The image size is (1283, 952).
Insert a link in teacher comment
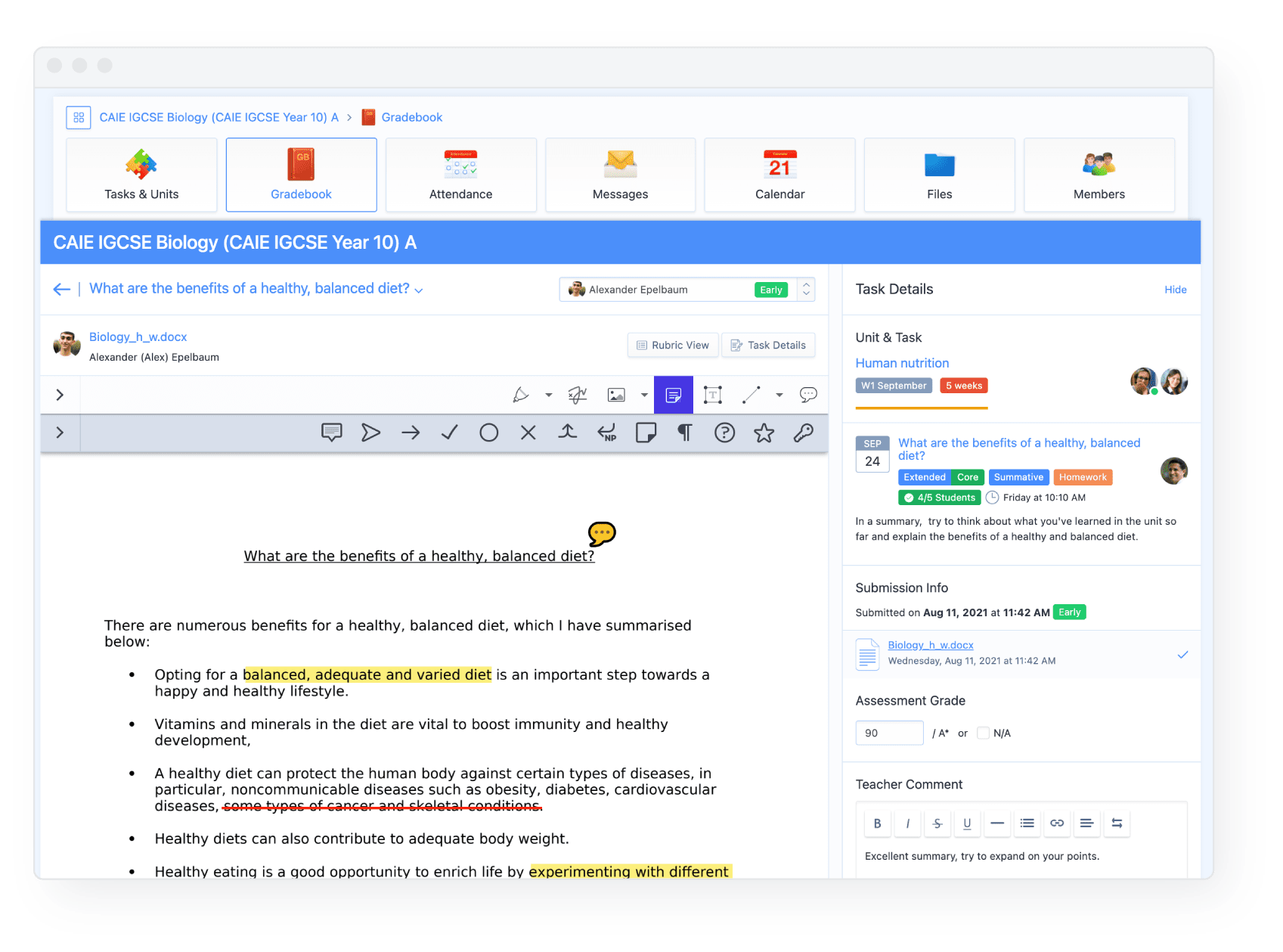[x=1057, y=823]
